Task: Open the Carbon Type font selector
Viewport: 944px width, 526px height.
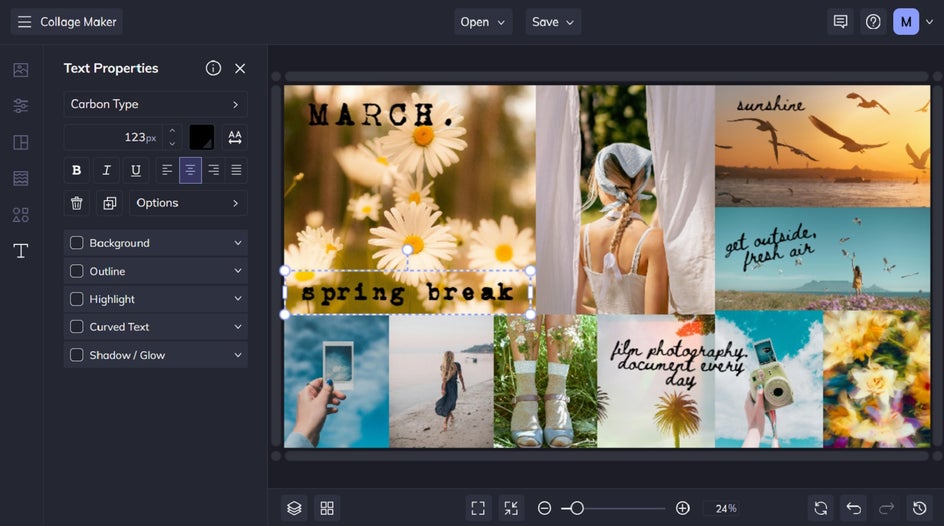Action: [x=155, y=104]
